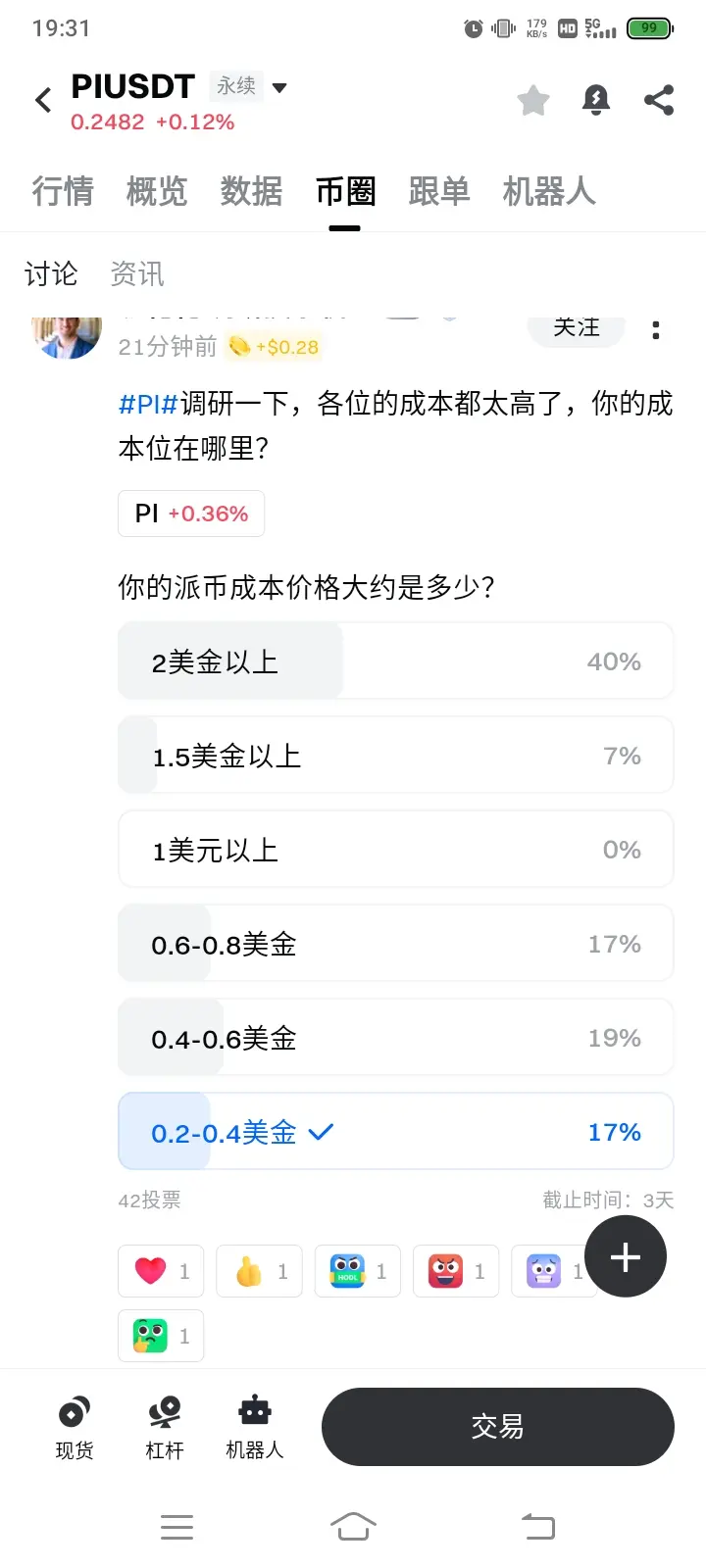The image size is (706, 1568).
Task: Open the post's three-dot more menu
Action: tap(656, 331)
